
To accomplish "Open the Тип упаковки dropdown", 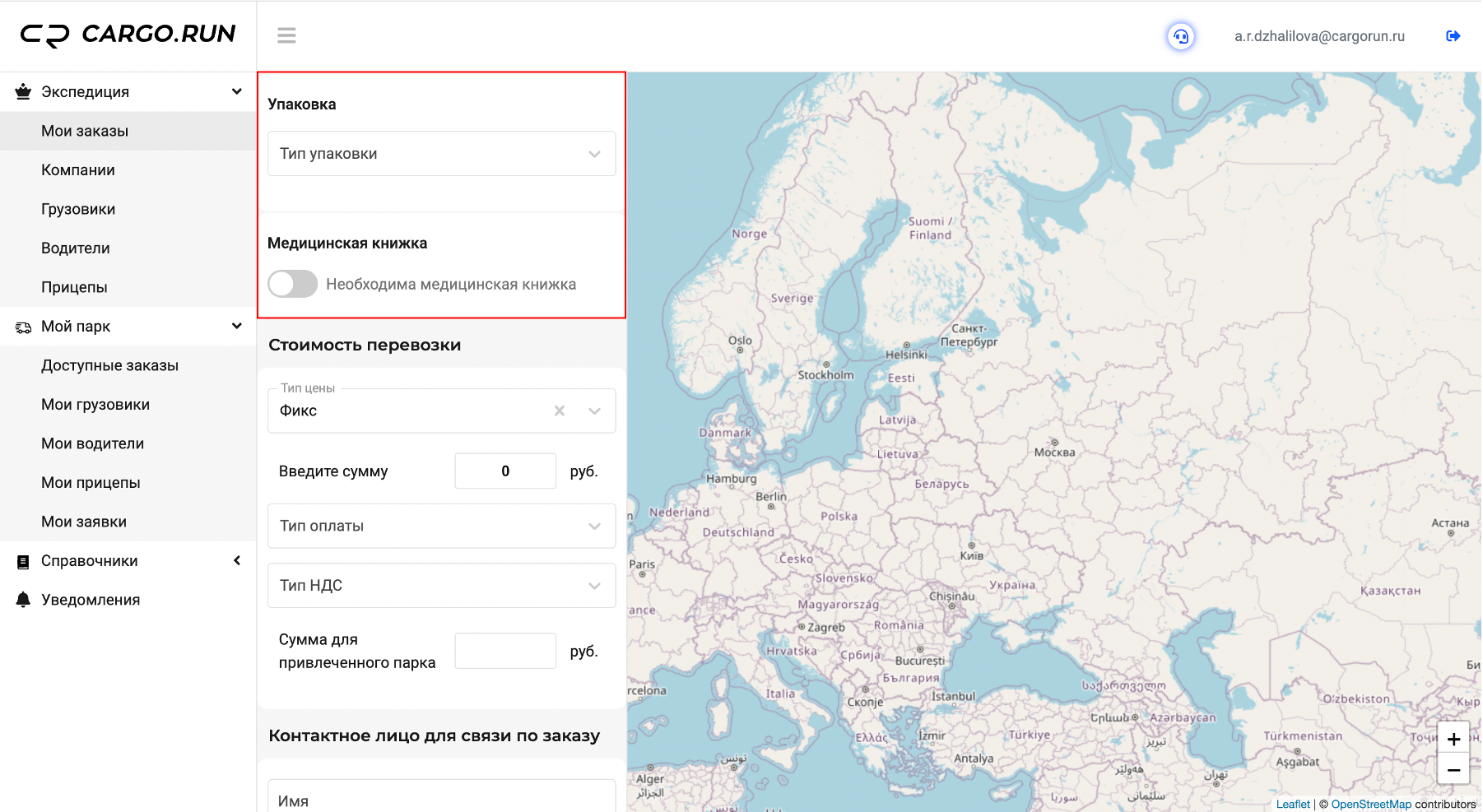I will (441, 154).
